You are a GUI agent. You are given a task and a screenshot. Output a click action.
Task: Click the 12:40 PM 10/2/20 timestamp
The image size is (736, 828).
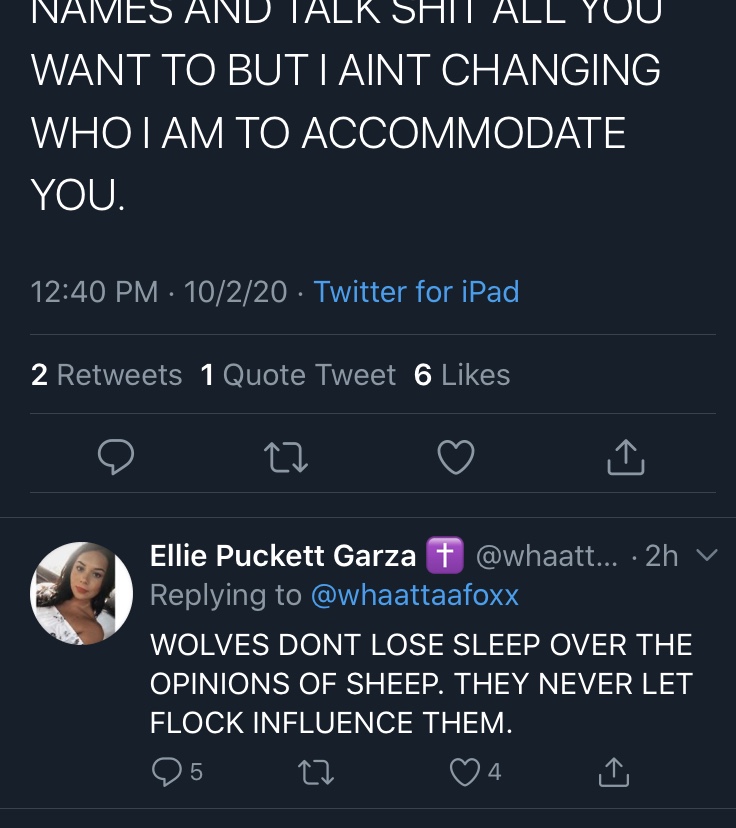[158, 291]
